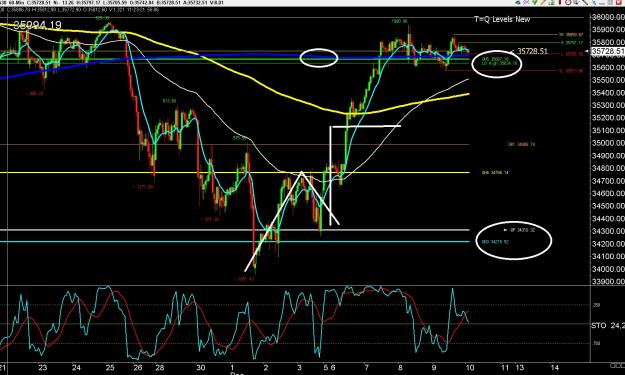Click the STO 24,2 indicator label
625x375 pixels.
pos(608,326)
